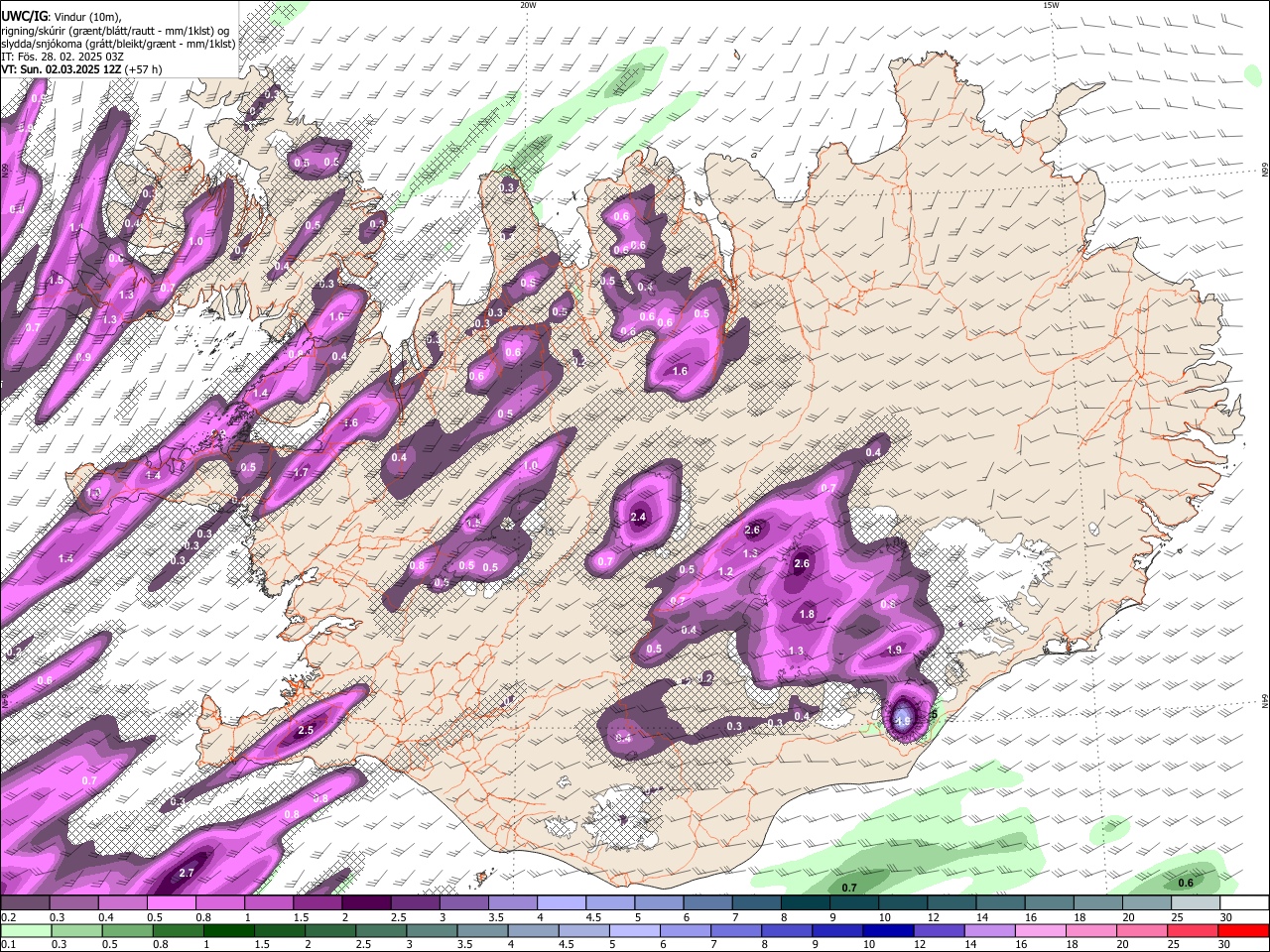
Task: Pick the bright pink swatch between 0.5 and 0.8
Action: pyautogui.click(x=171, y=903)
